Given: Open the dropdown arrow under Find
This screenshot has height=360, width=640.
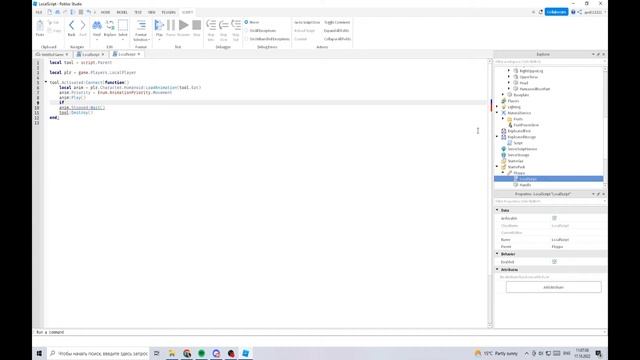Looking at the screenshot, I should tap(97, 40).
